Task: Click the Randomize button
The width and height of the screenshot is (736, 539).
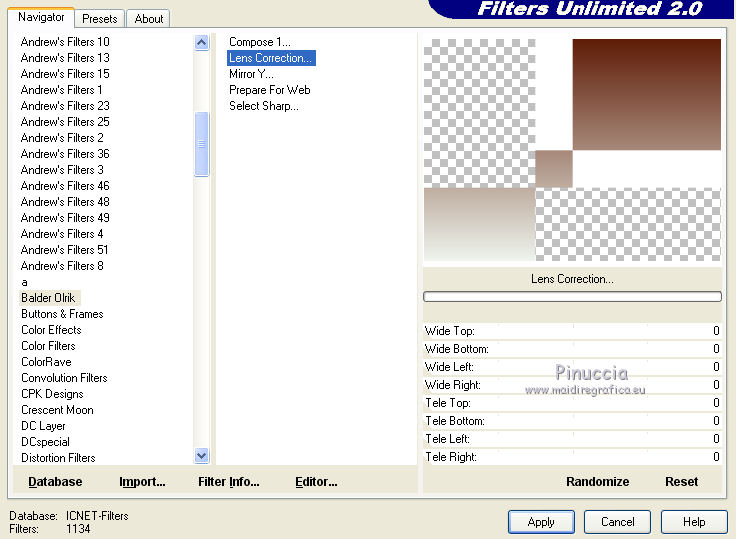Action: (598, 482)
